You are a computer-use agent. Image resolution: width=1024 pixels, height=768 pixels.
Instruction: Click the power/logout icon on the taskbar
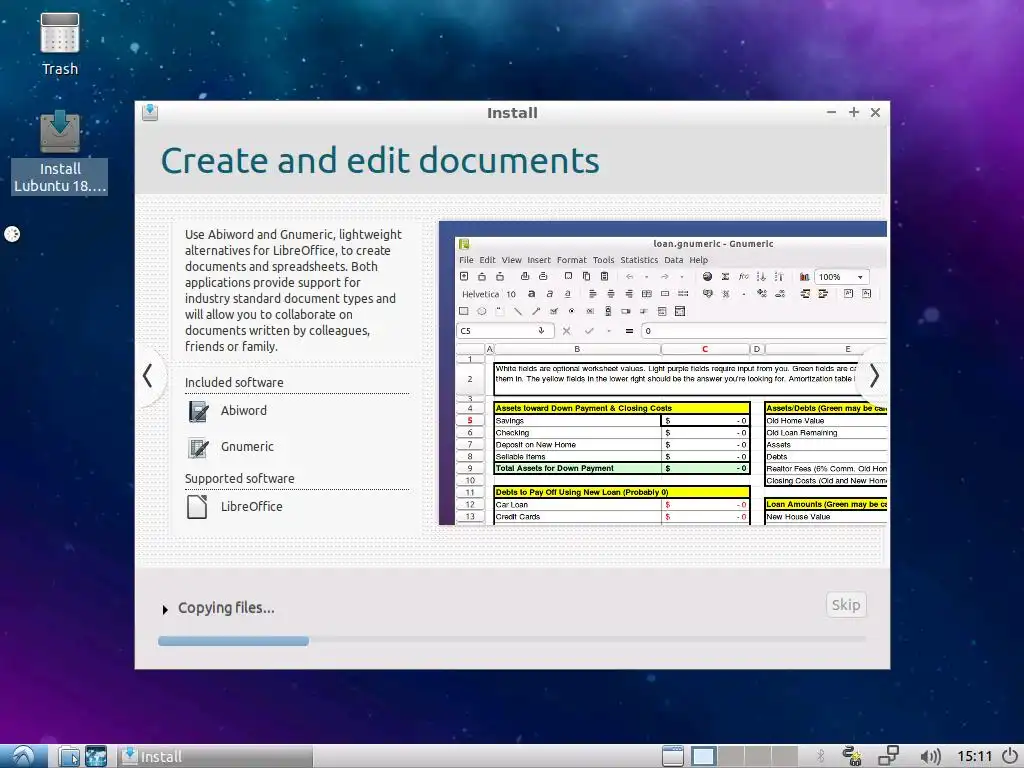pyautogui.click(x=1010, y=756)
